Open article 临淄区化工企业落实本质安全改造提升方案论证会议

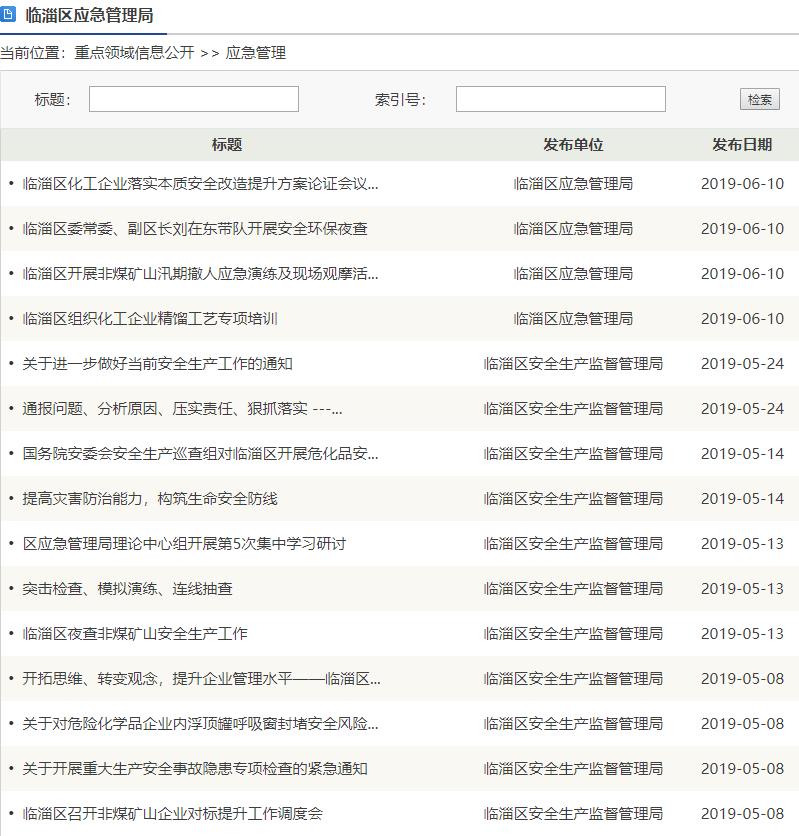[200, 184]
